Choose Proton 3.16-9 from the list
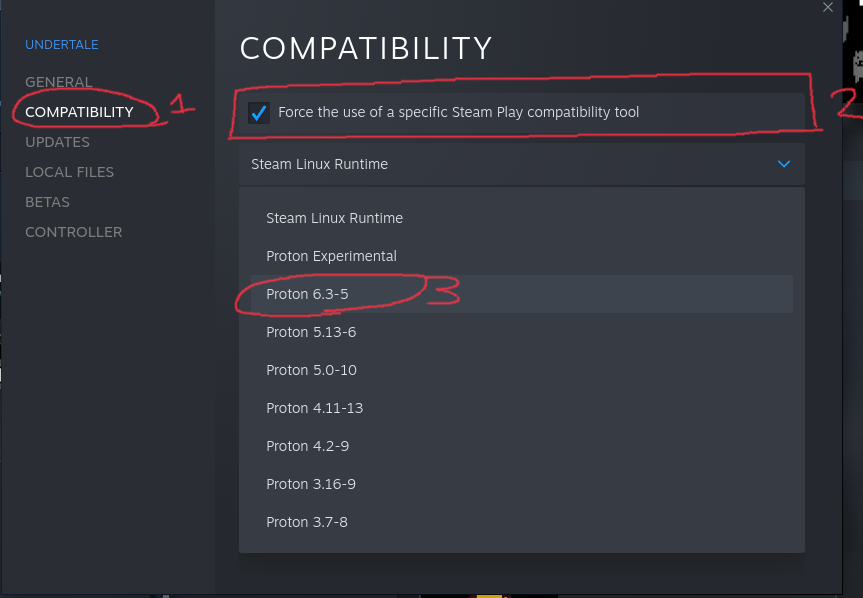Image resolution: width=863 pixels, height=598 pixels. tap(311, 484)
